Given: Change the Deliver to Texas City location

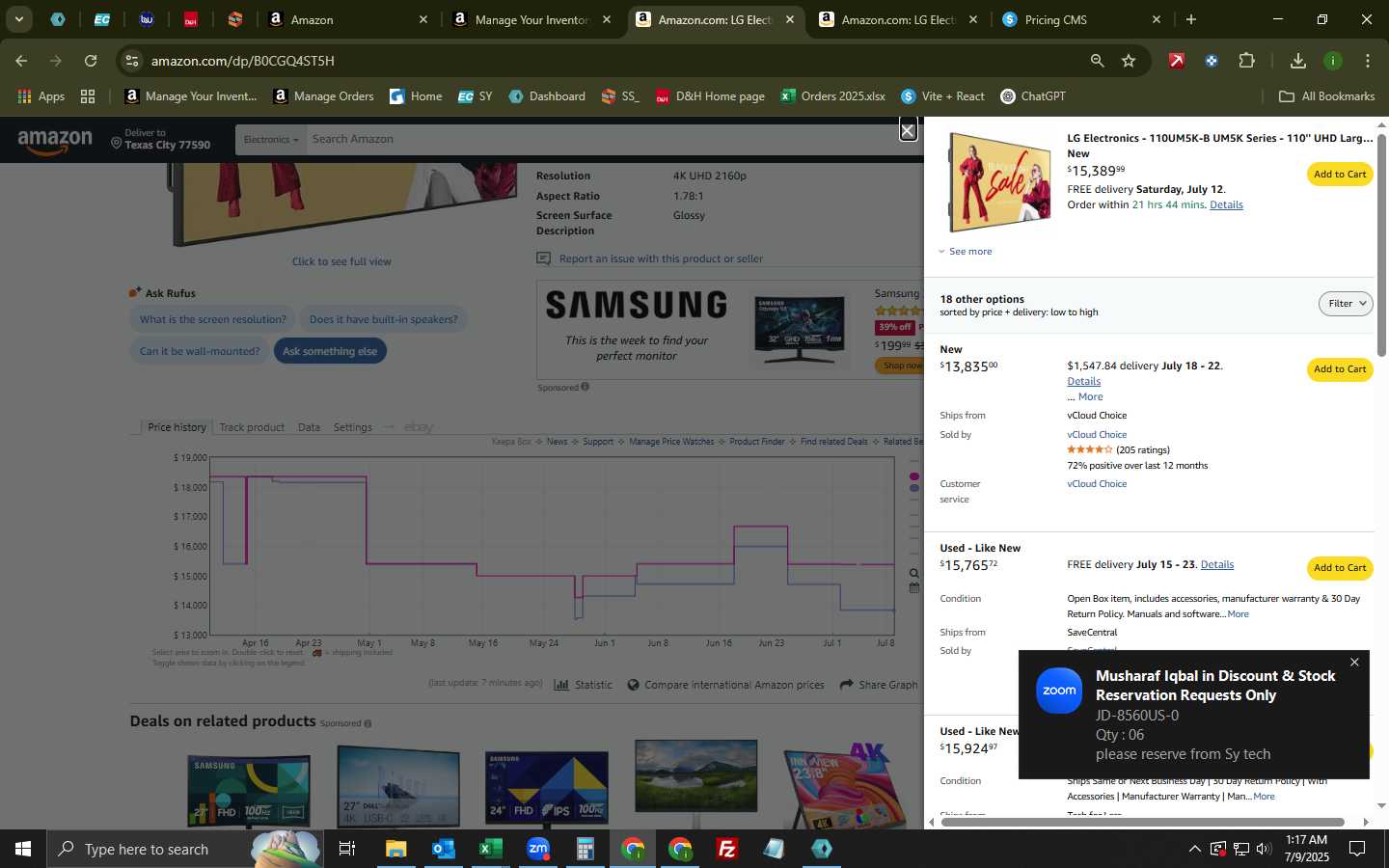Looking at the screenshot, I should 160,140.
